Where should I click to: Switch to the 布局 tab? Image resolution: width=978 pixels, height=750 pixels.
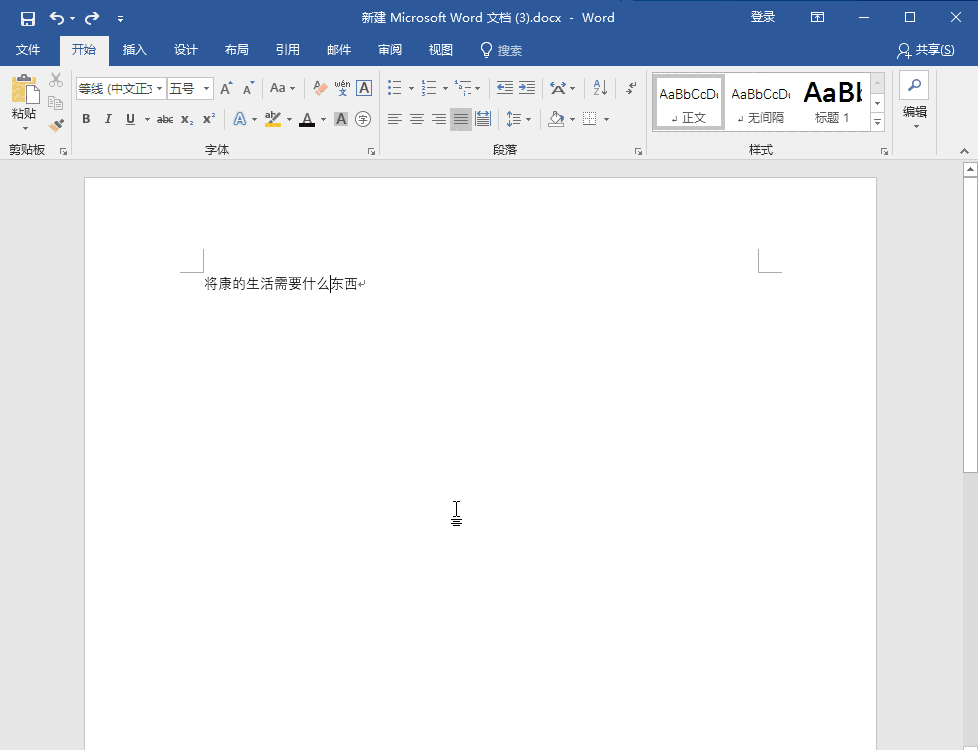point(237,51)
